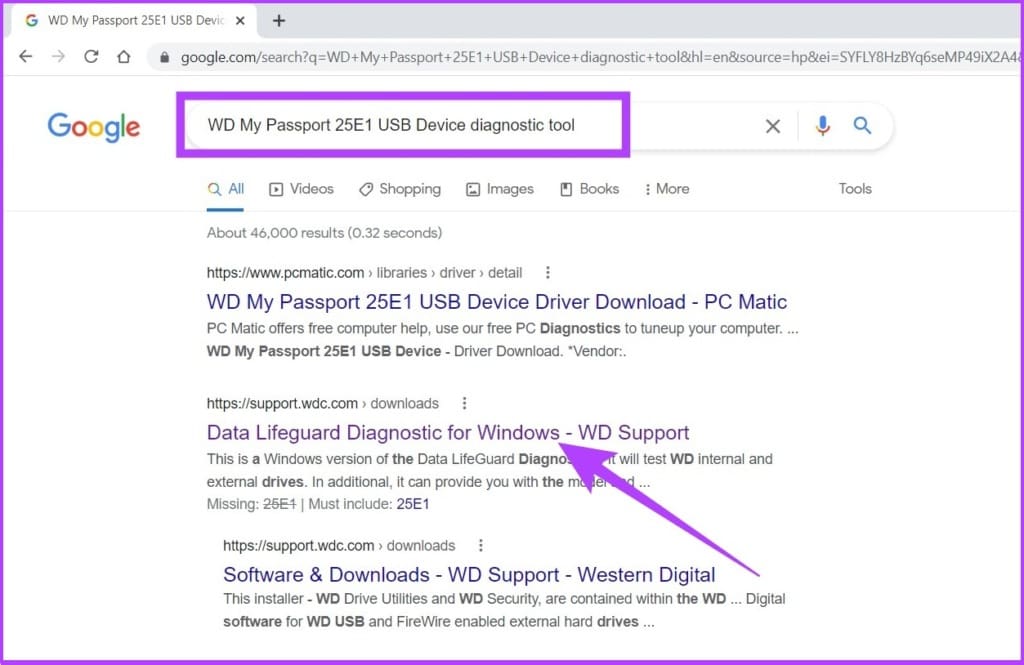1024x665 pixels.
Task: Open a new tab with plus button
Action: coord(279,21)
